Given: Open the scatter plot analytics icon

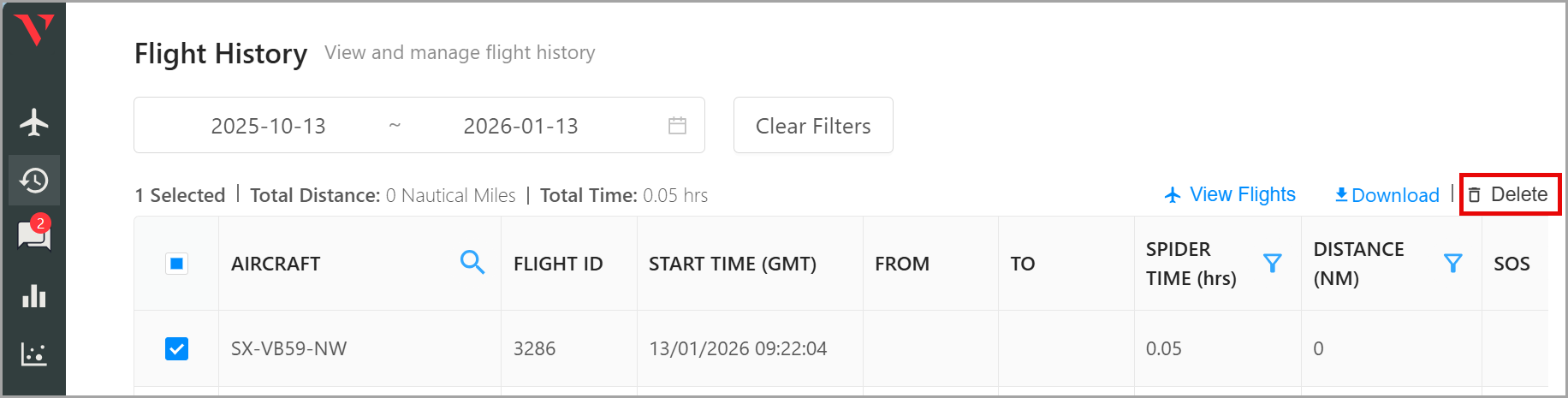Looking at the screenshot, I should [x=34, y=353].
